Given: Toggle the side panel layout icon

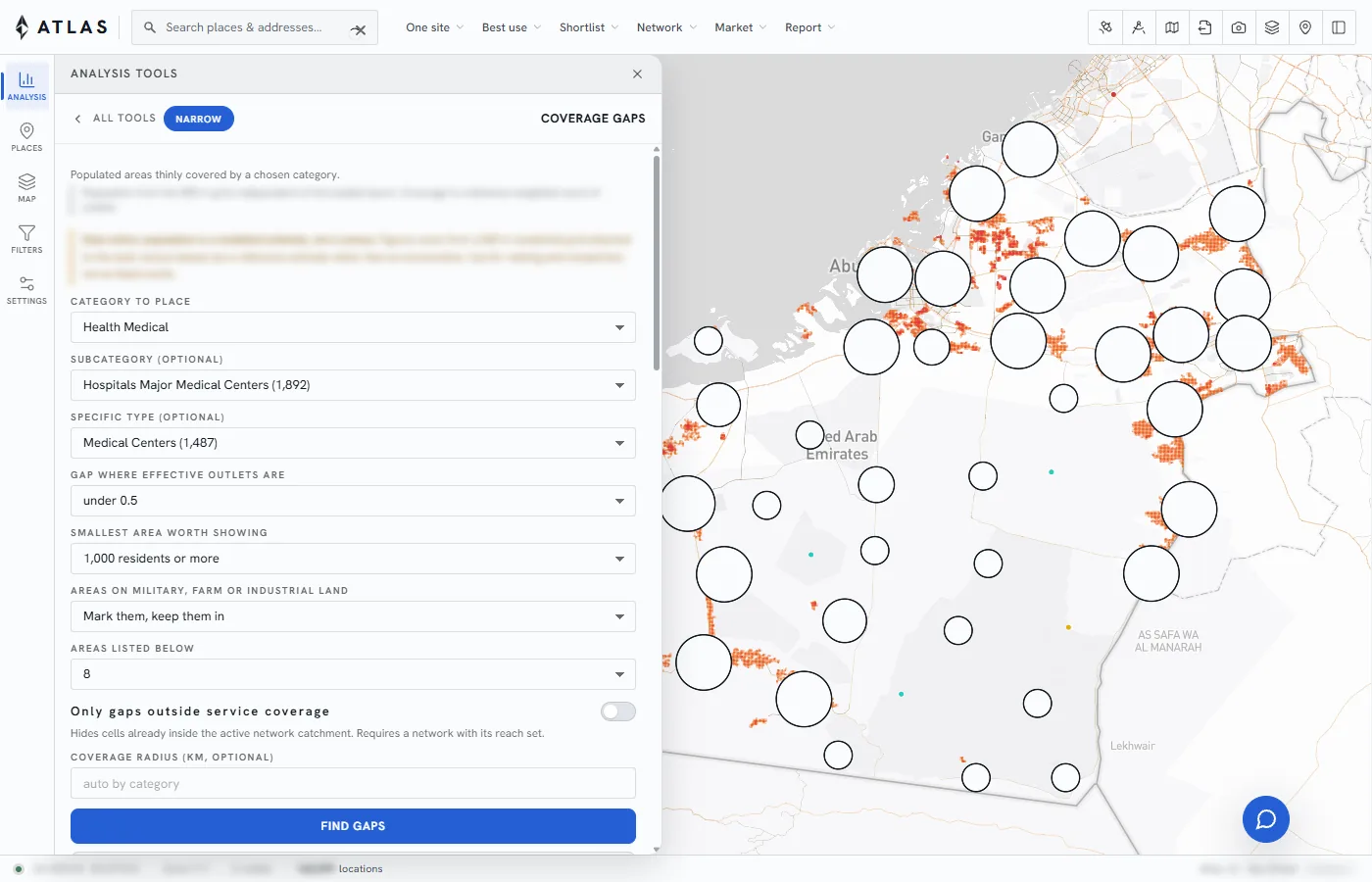Looking at the screenshot, I should (1339, 27).
